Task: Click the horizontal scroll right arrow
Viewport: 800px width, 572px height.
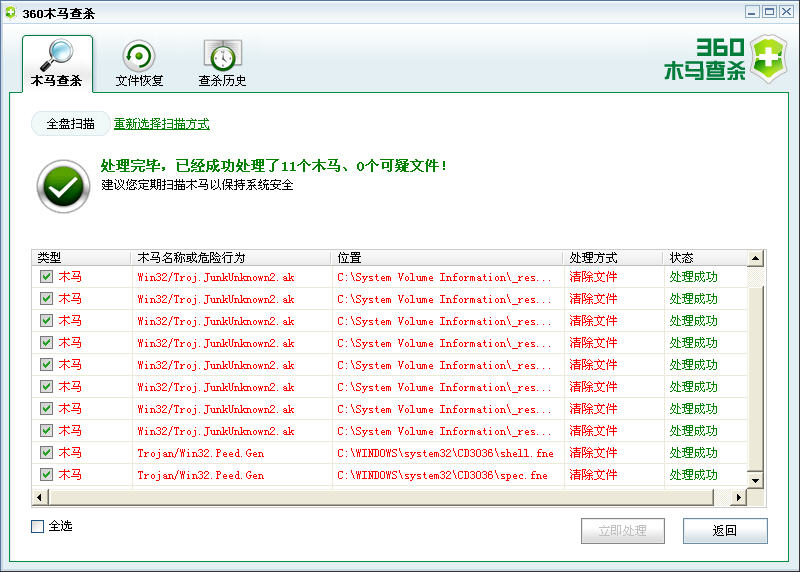Action: [x=738, y=497]
